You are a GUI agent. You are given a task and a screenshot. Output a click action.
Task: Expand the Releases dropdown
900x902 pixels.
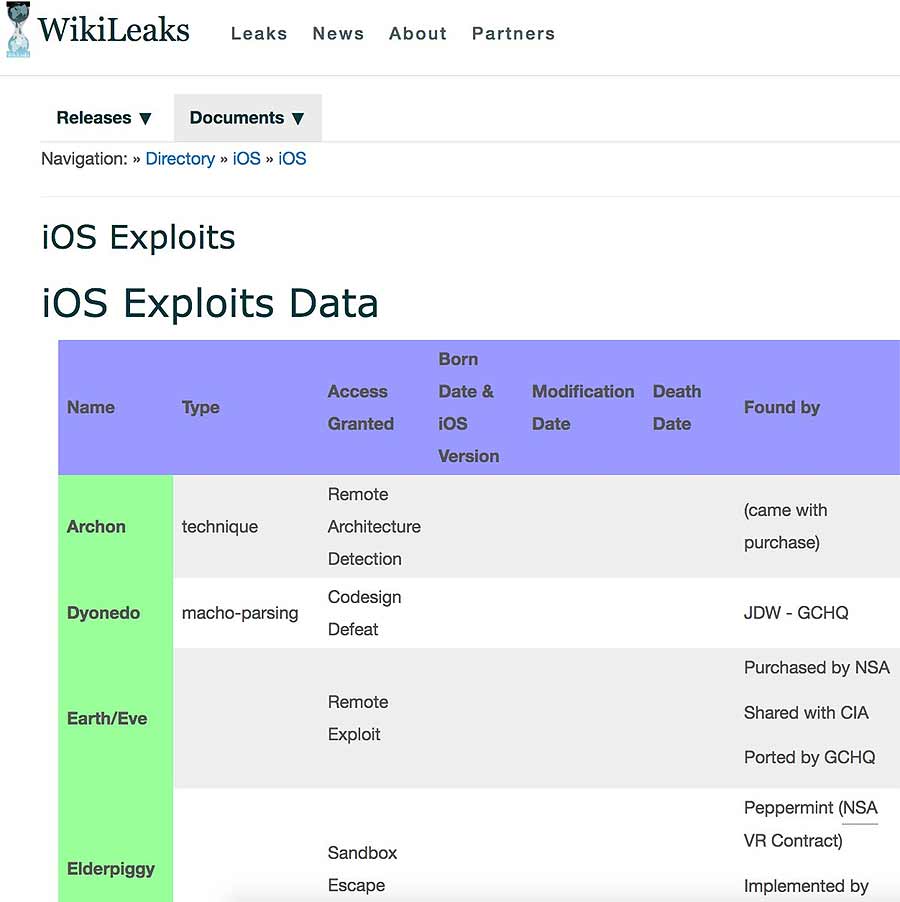click(104, 118)
